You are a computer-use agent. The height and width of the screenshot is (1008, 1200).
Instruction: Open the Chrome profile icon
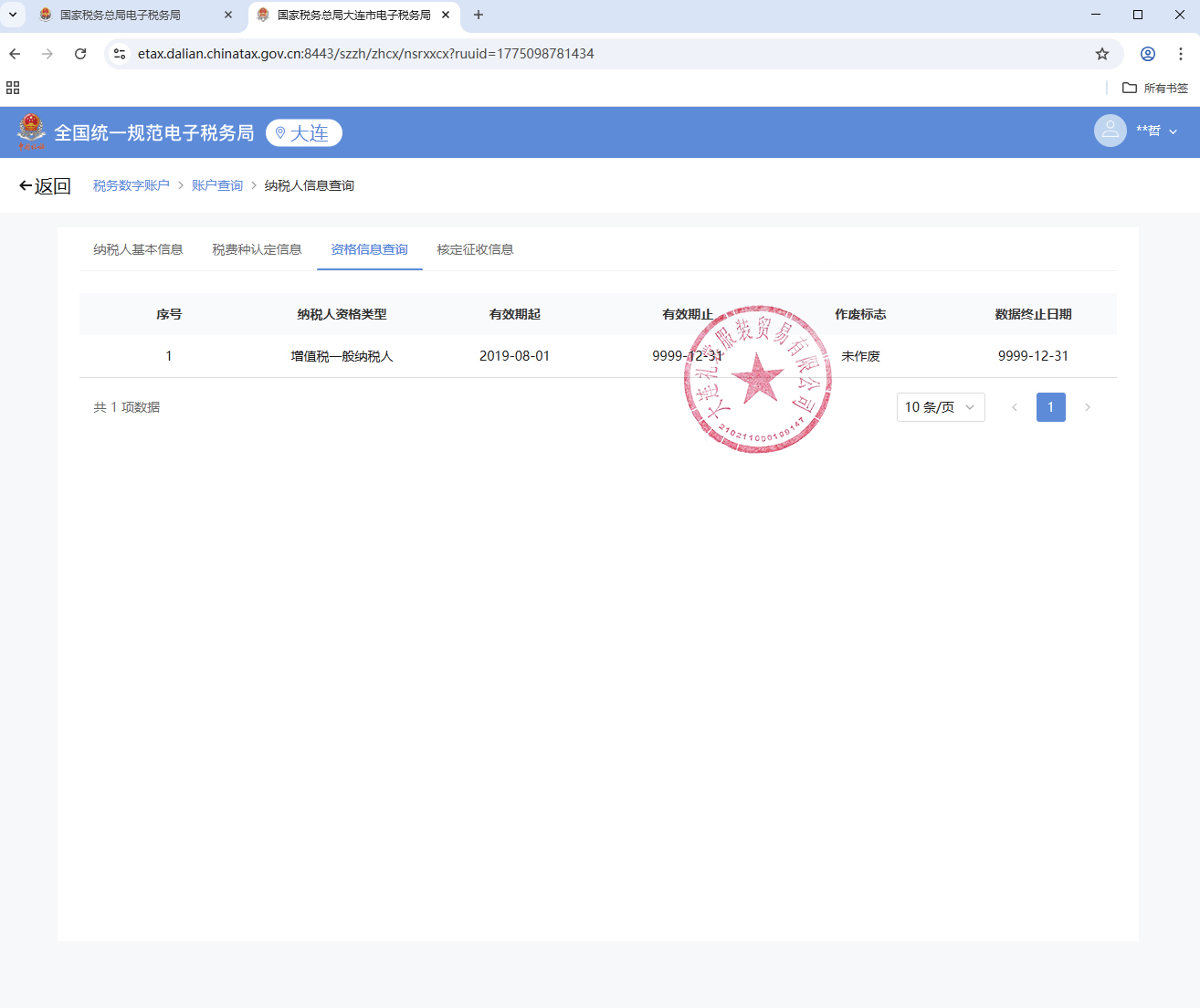click(1148, 54)
